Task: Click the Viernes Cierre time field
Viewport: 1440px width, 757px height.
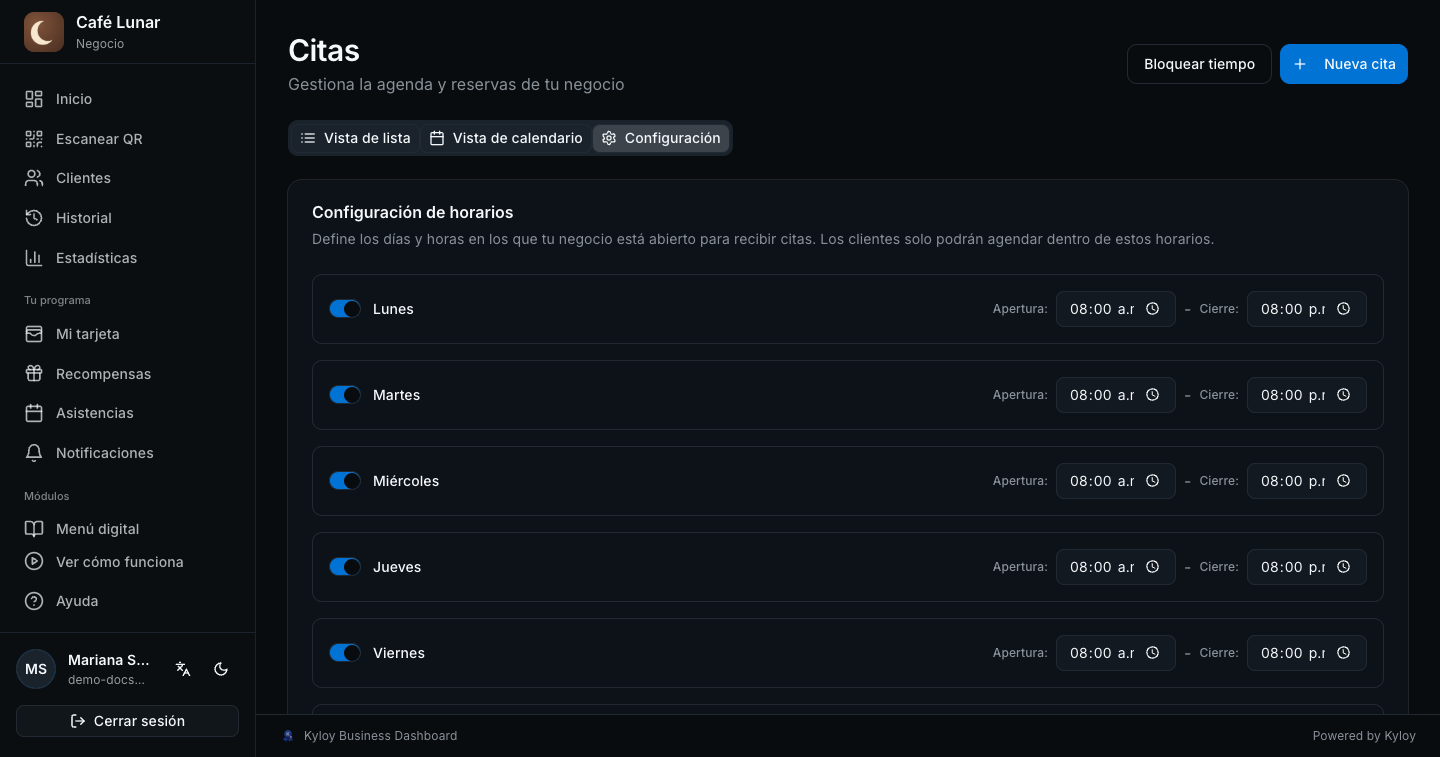Action: coord(1307,653)
